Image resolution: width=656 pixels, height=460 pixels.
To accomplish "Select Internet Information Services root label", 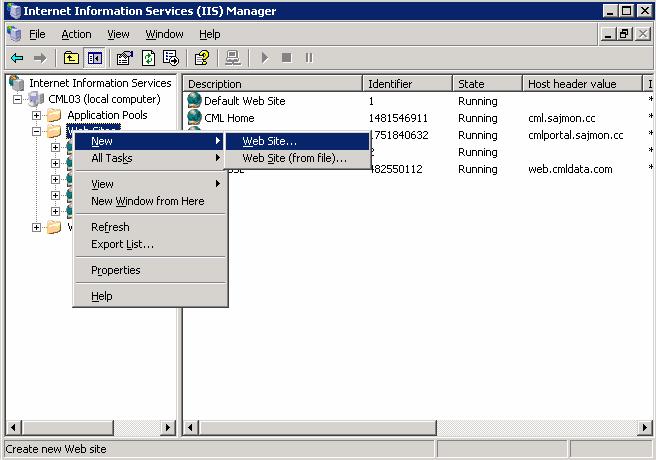I will pos(100,83).
